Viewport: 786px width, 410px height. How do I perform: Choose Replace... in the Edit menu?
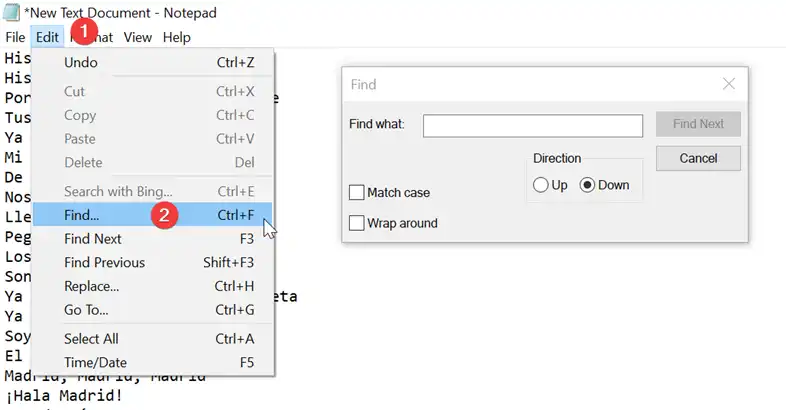coord(152,286)
